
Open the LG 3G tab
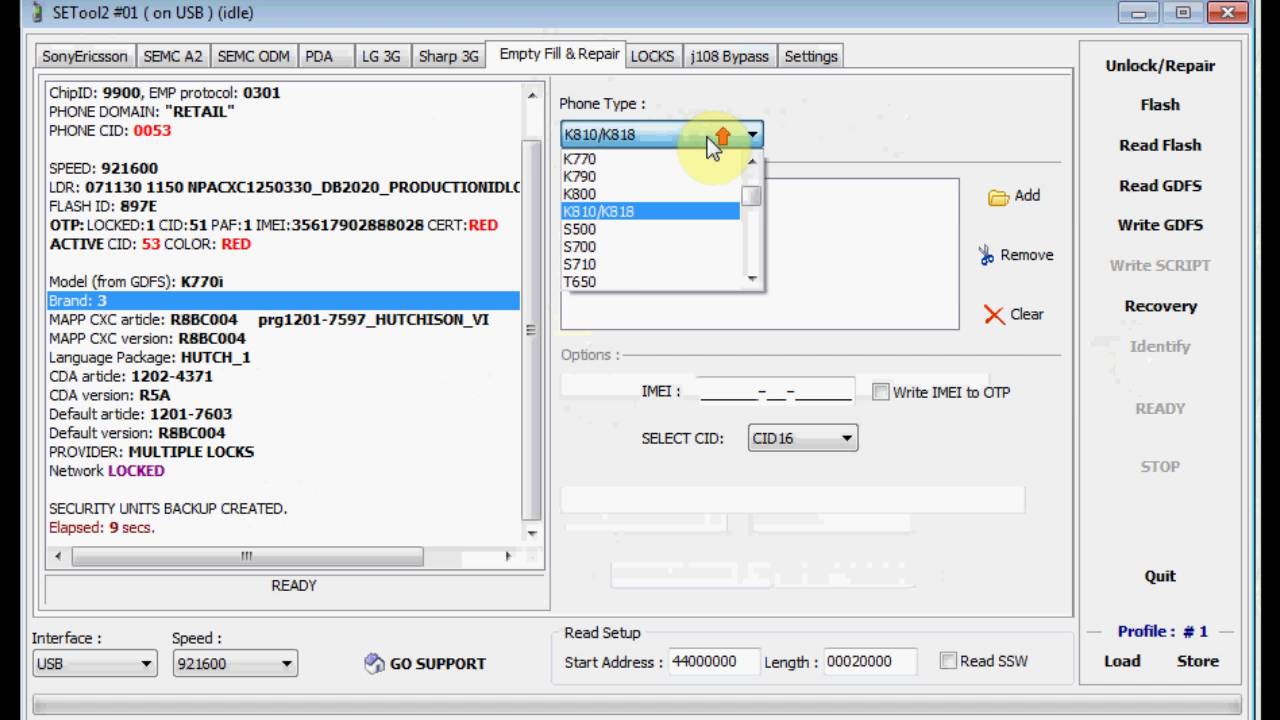click(383, 57)
